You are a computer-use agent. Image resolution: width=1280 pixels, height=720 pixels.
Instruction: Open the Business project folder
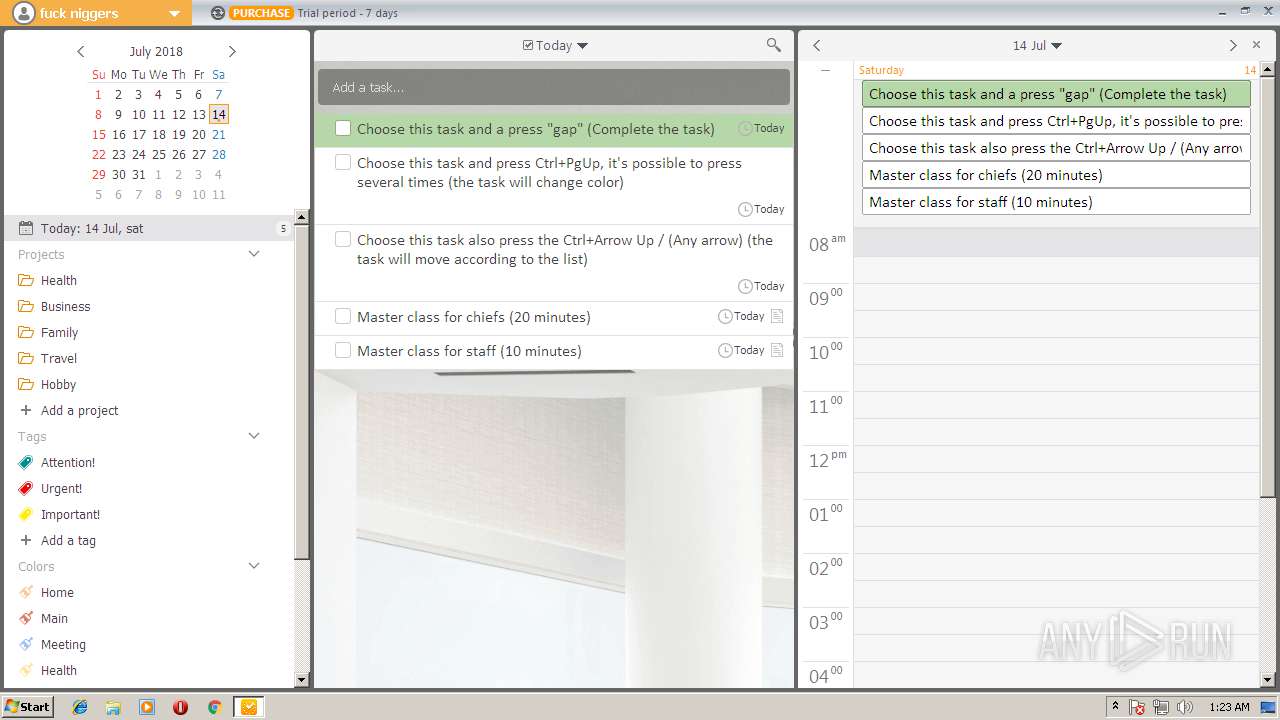click(65, 306)
